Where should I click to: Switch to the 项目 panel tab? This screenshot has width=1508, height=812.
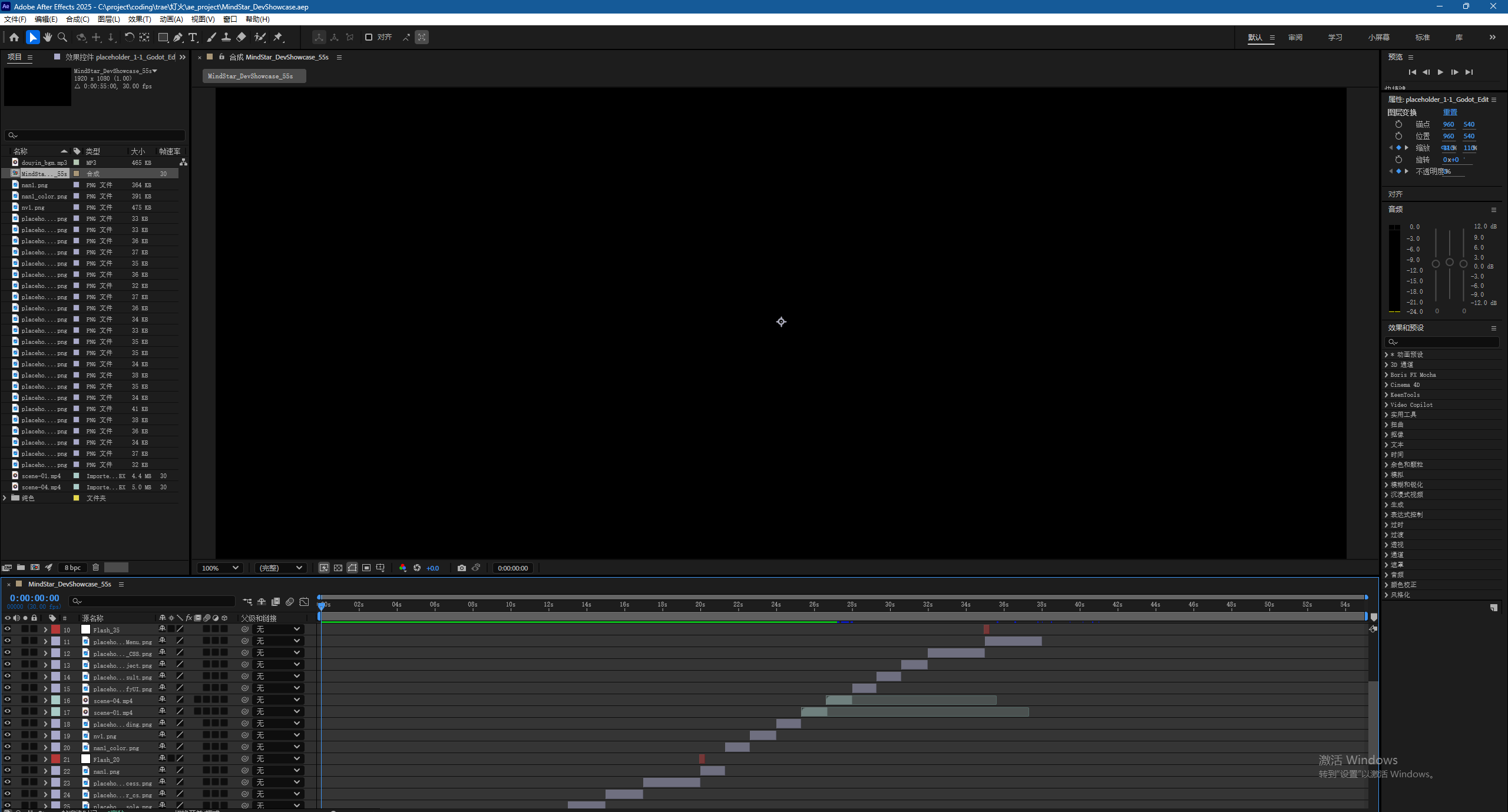(14, 57)
